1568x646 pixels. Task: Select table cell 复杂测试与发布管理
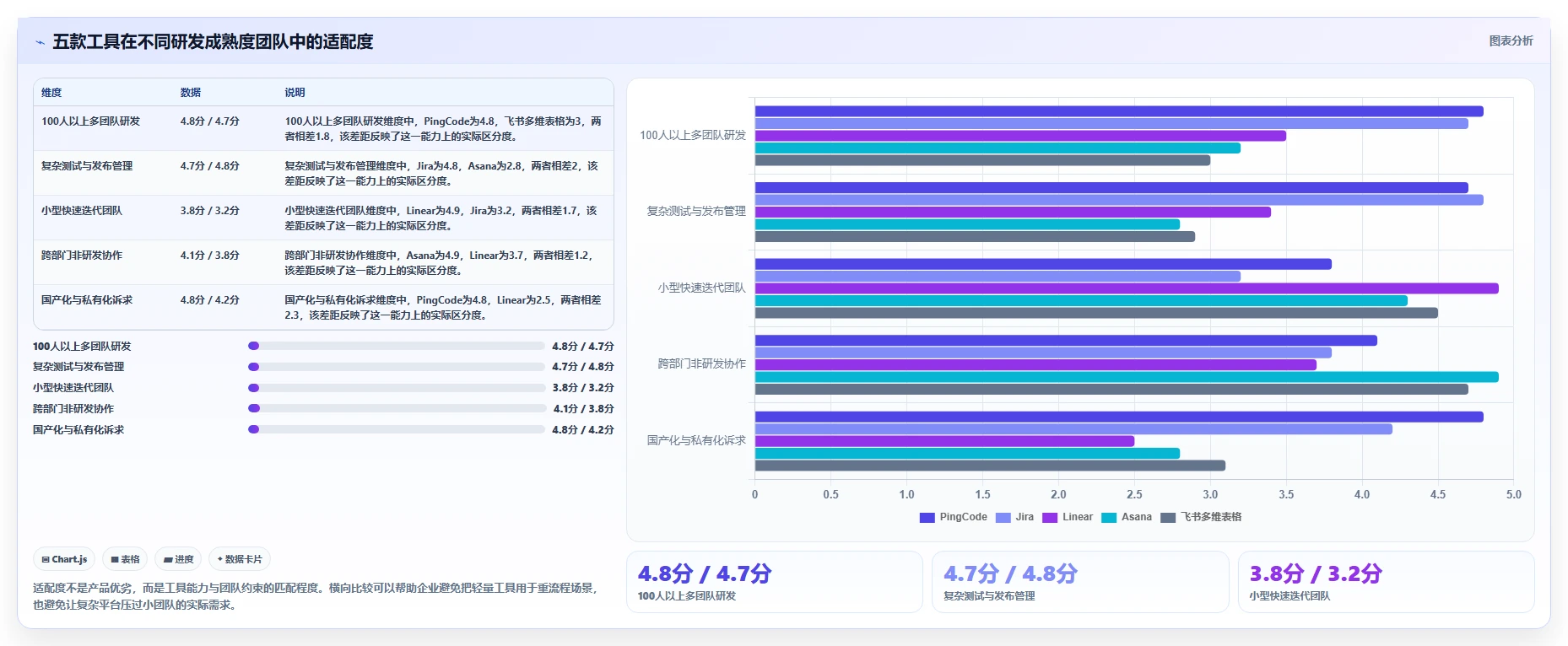(x=87, y=166)
